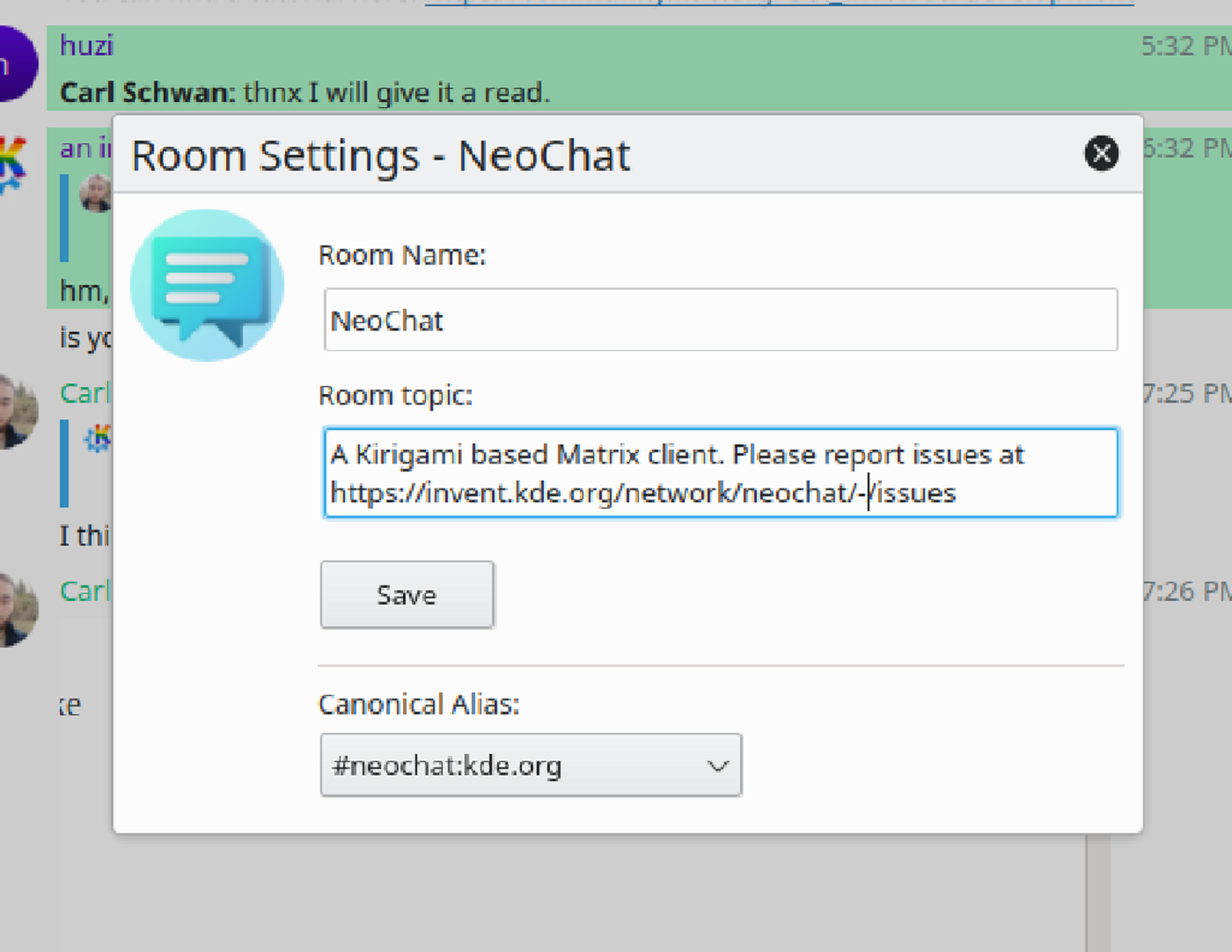Save the room settings
1232x952 pixels.
tap(407, 595)
